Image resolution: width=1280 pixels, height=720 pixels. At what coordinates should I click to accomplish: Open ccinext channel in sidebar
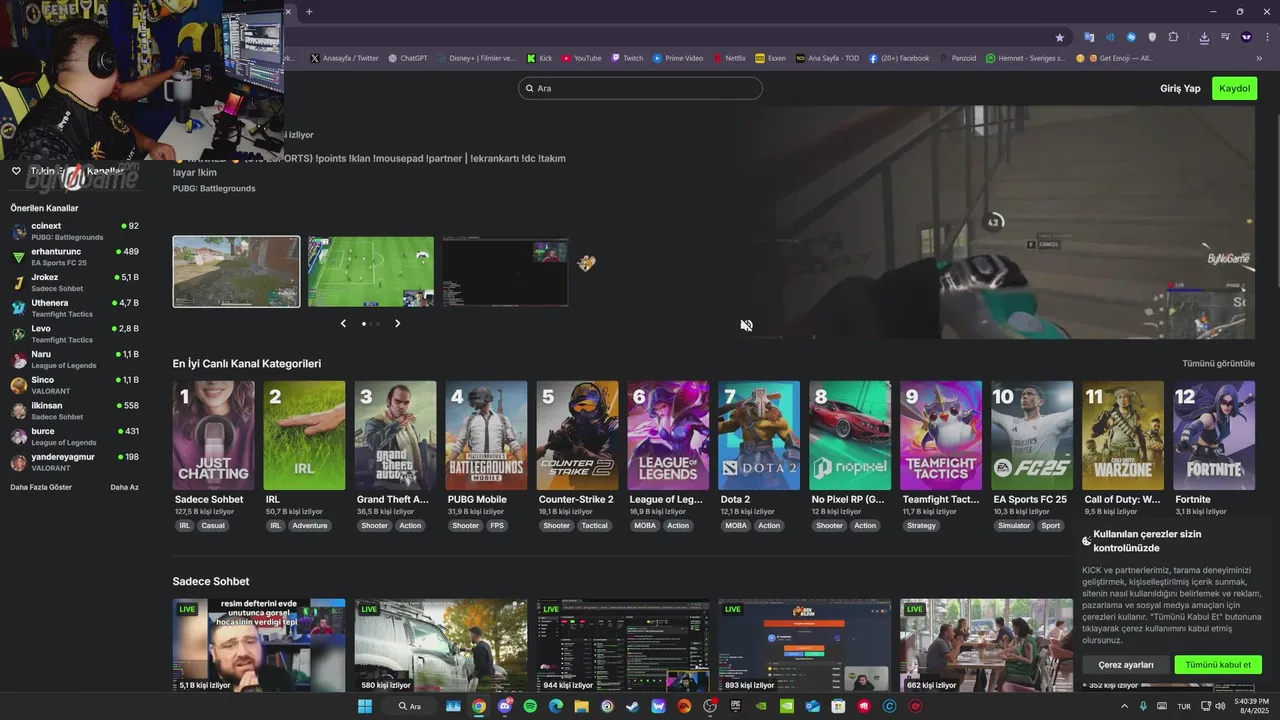tap(75, 231)
